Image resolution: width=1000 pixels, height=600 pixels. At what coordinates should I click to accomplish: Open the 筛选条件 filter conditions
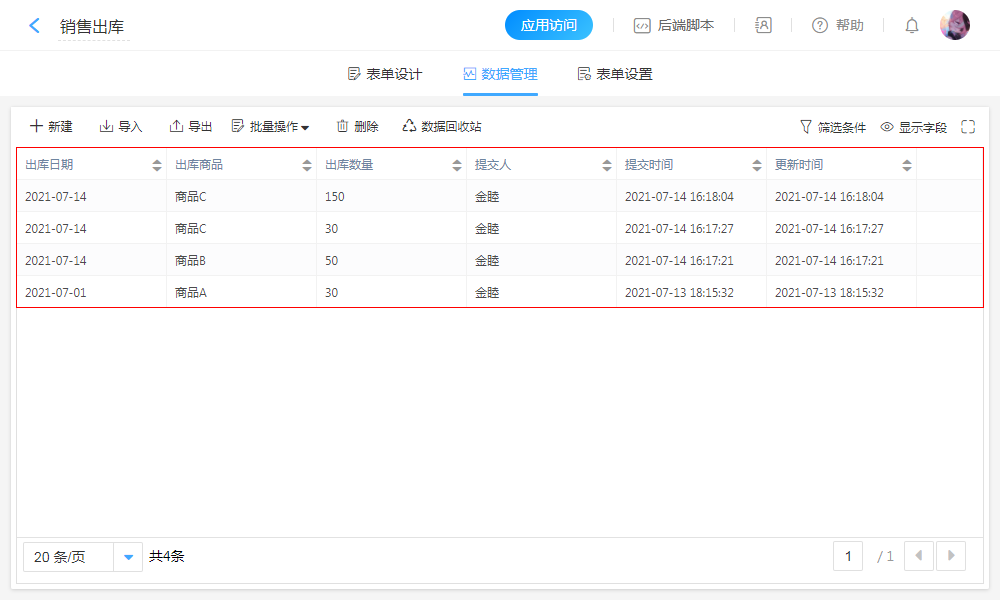pos(832,127)
